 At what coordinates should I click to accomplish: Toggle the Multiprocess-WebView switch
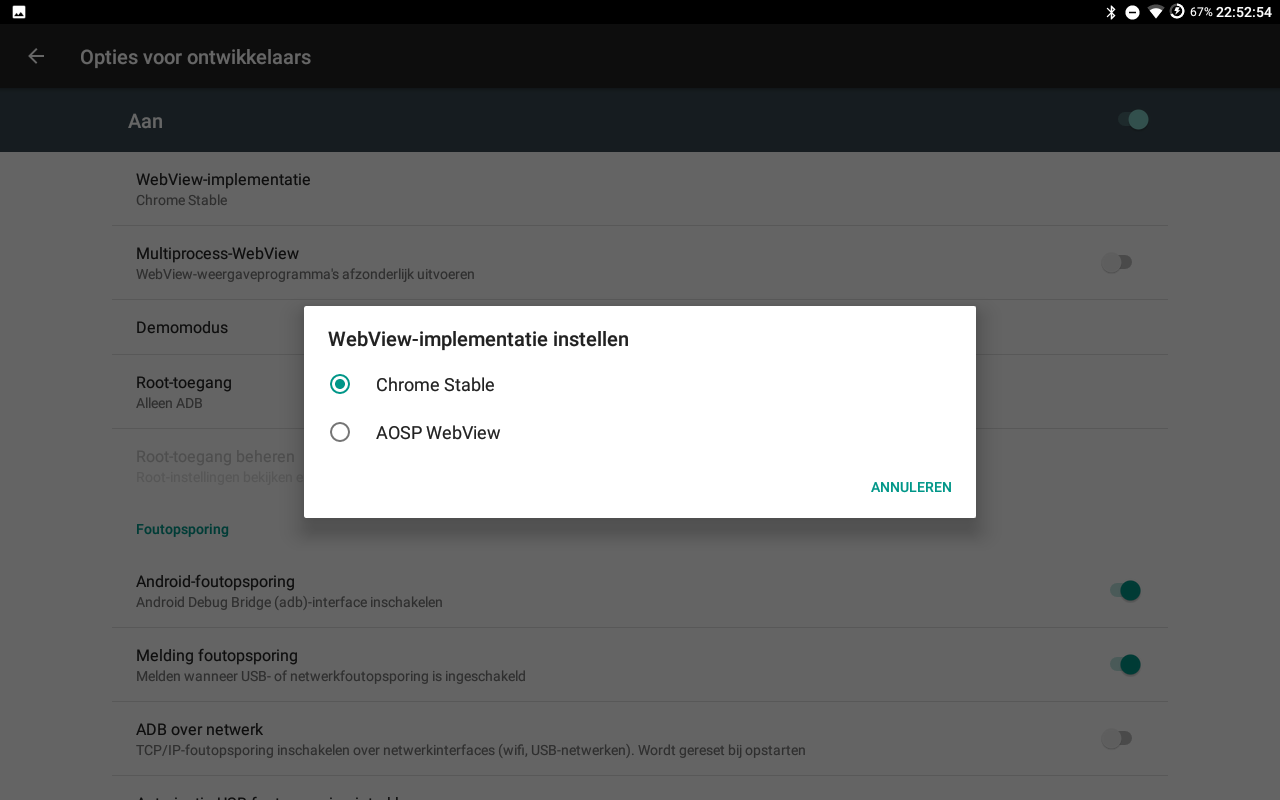point(1116,262)
